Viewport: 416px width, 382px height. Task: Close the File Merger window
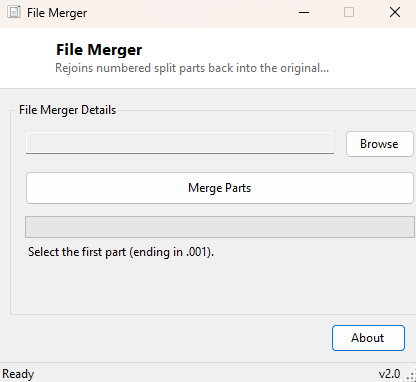395,13
